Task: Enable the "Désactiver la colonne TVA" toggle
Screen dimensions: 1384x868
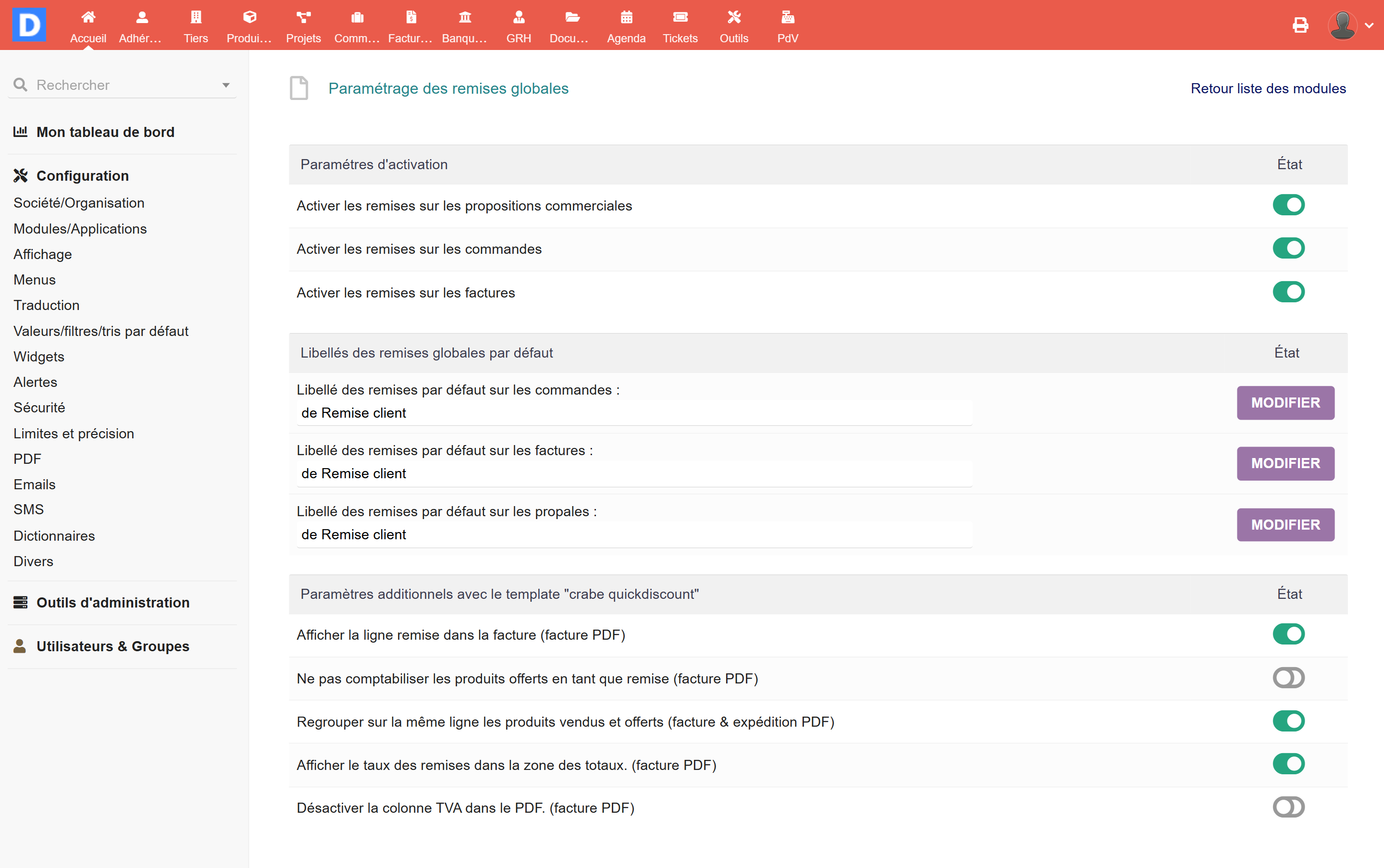Action: pos(1288,807)
